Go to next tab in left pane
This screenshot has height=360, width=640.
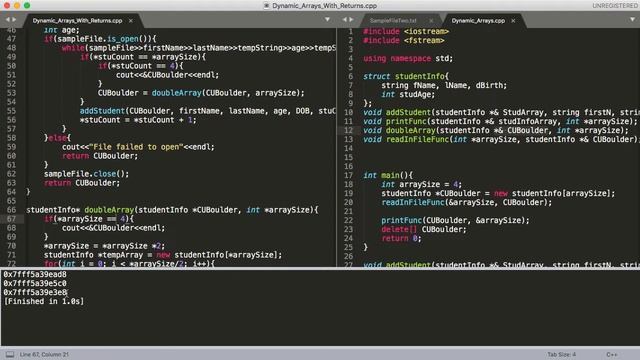coord(14,19)
